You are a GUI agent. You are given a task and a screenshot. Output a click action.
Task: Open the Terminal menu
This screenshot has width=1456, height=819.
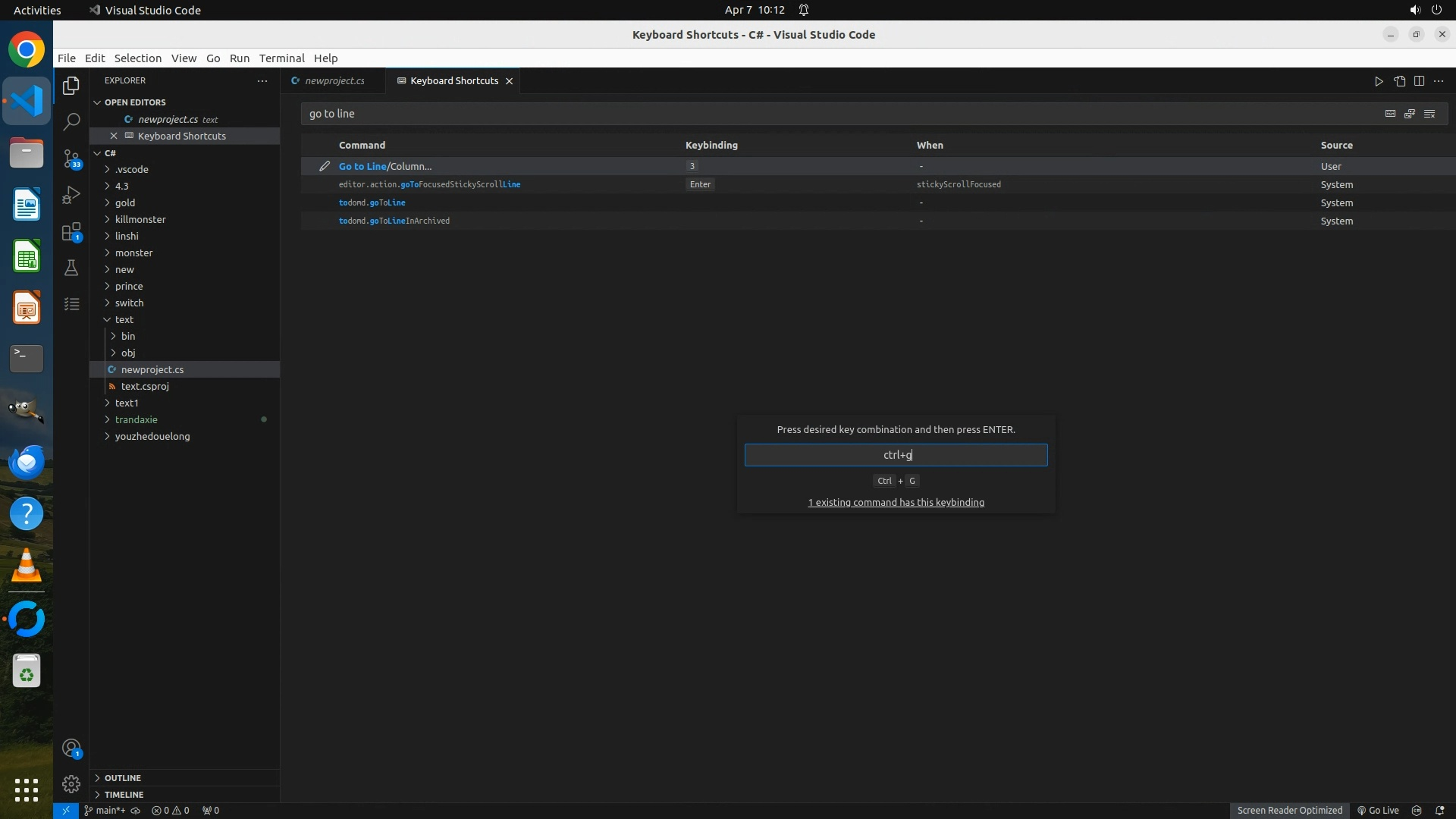(x=281, y=58)
